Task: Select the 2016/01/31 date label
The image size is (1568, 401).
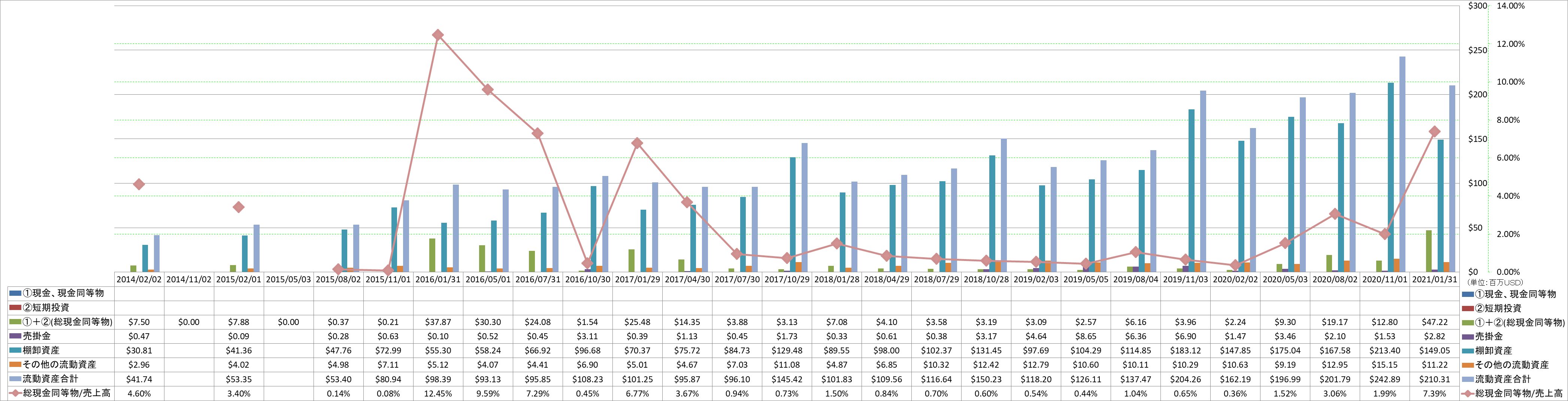Action: coord(438,279)
